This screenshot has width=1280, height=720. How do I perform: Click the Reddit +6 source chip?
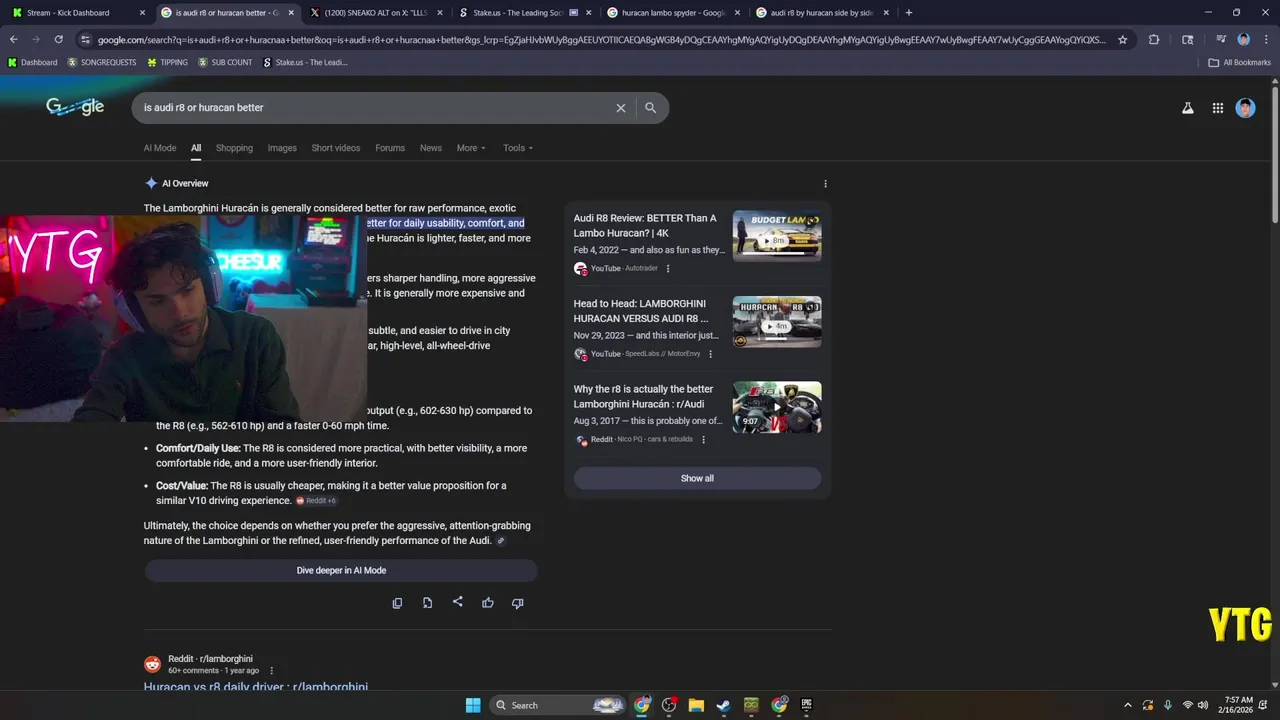(316, 501)
